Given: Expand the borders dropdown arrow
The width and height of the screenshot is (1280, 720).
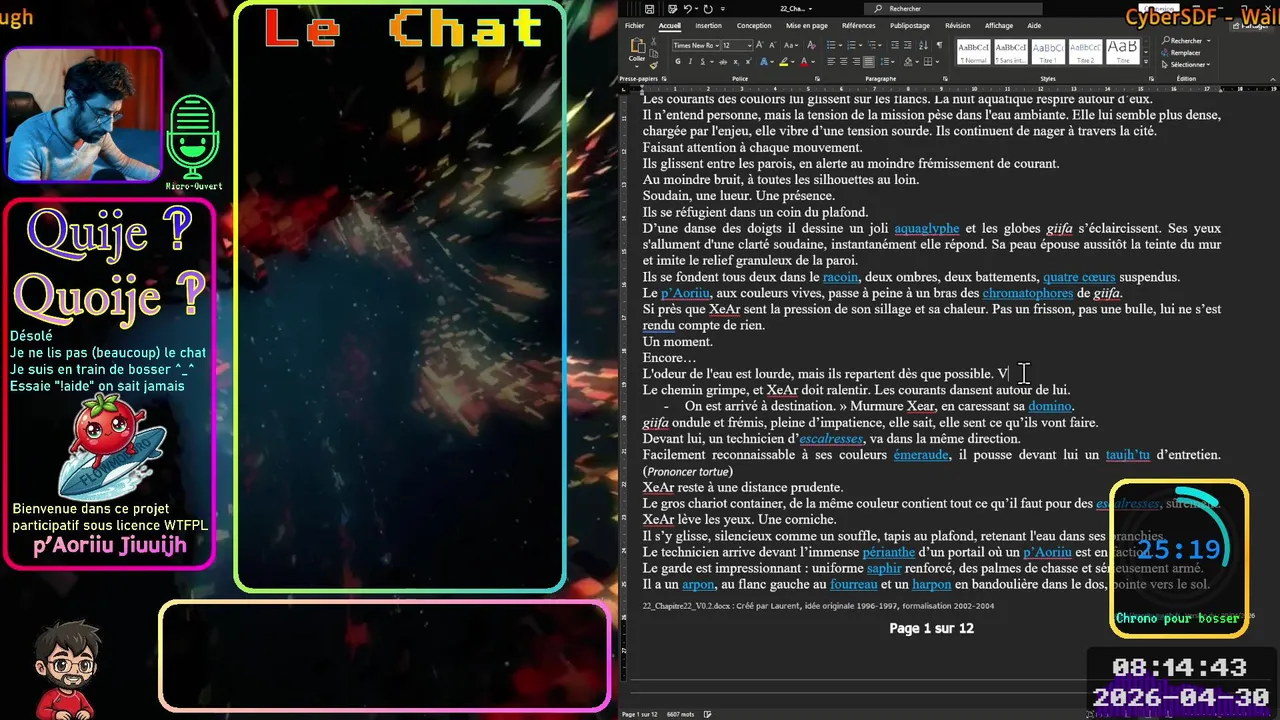Looking at the screenshot, I should (x=937, y=62).
